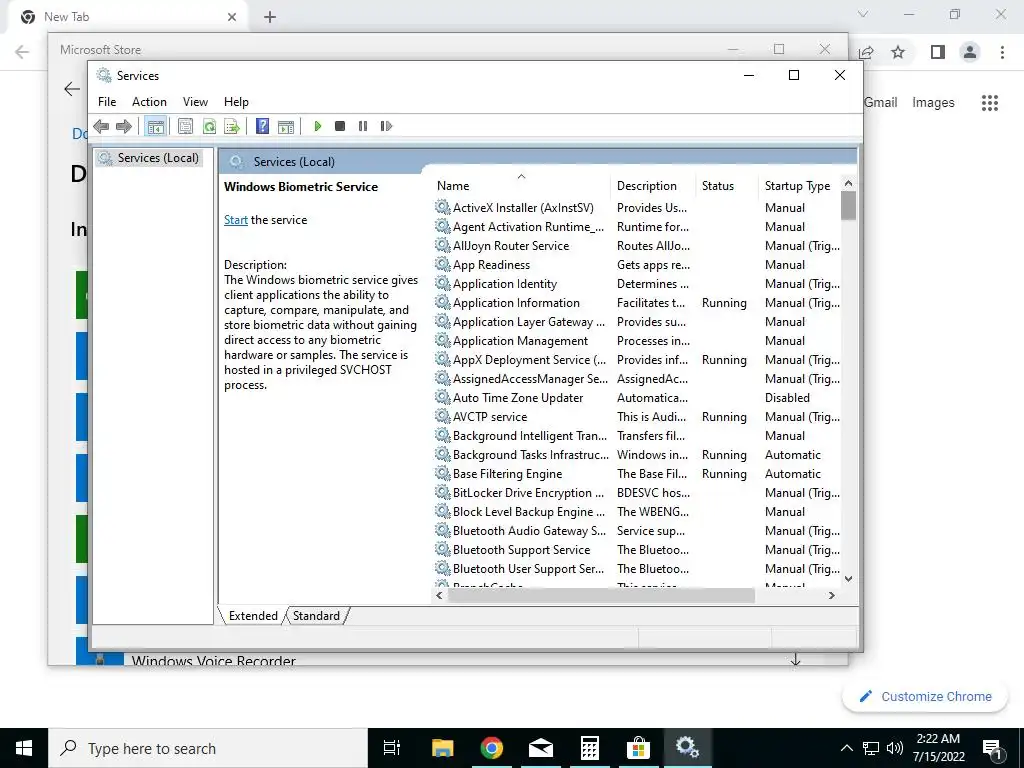Click 'Disabled' startup type cell
This screenshot has height=768, width=1024.
pyautogui.click(x=787, y=398)
